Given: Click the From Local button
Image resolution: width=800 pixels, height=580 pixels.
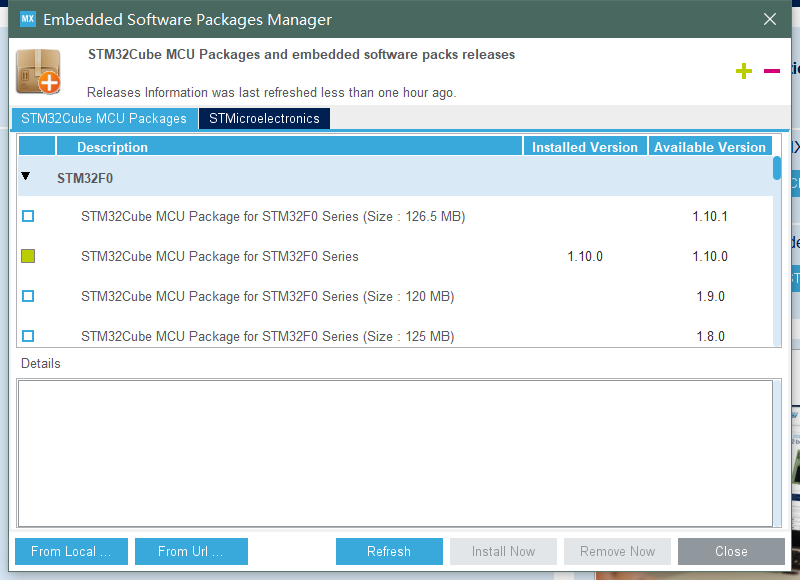Looking at the screenshot, I should pos(71,551).
